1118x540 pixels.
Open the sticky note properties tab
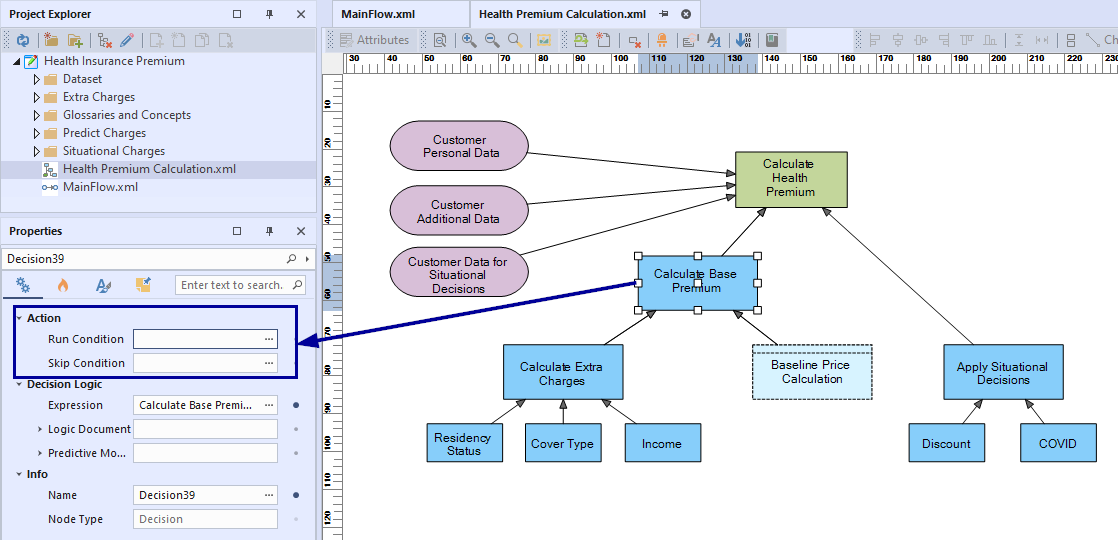point(143,285)
